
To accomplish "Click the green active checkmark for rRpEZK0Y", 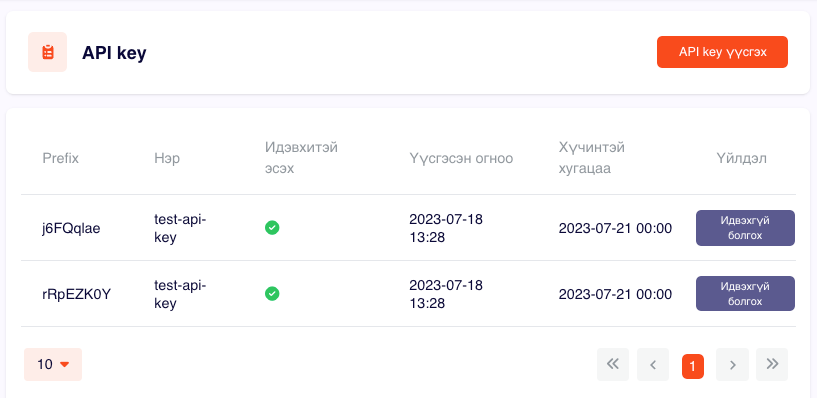I will (x=272, y=294).
